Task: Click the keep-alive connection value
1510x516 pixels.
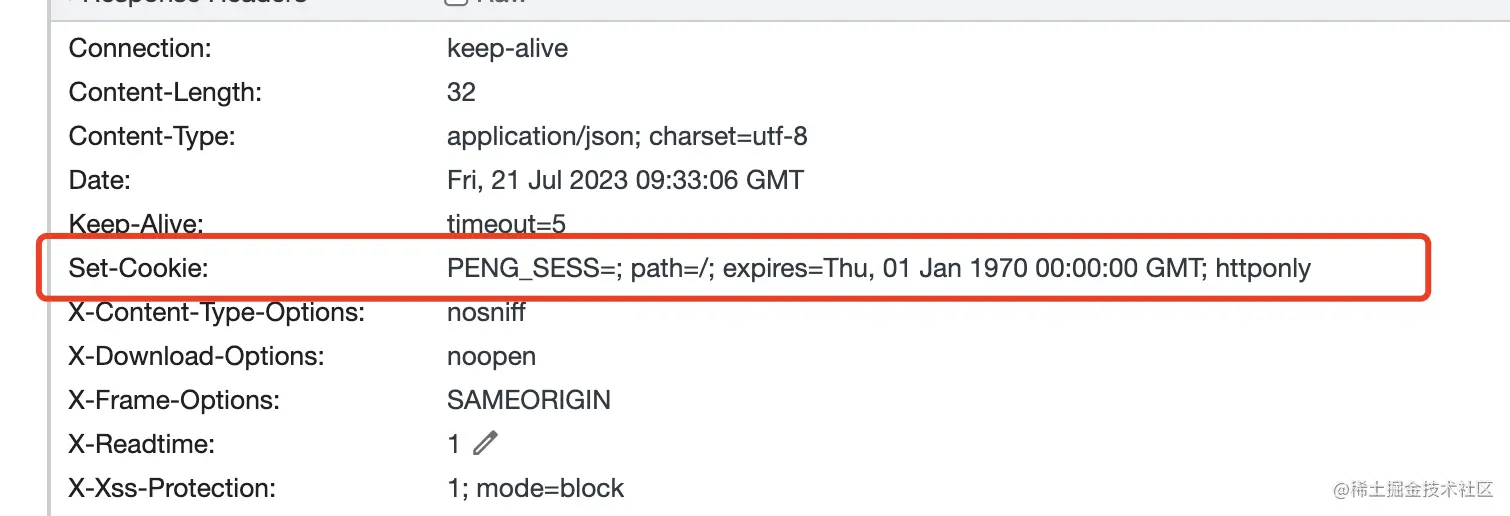Action: [507, 48]
